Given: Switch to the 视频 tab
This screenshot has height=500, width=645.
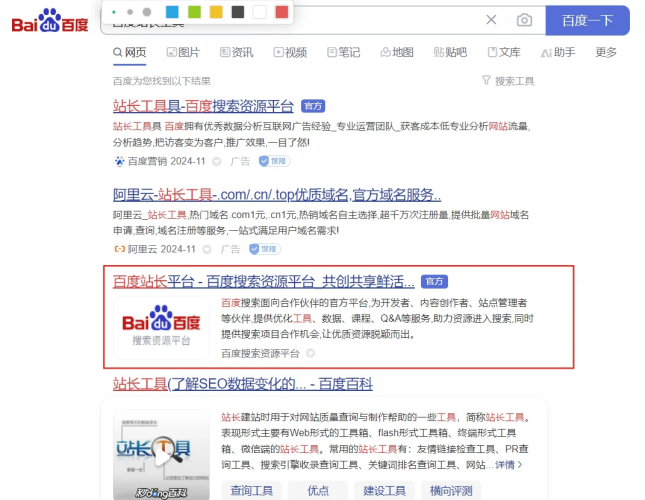Looking at the screenshot, I should point(290,52).
